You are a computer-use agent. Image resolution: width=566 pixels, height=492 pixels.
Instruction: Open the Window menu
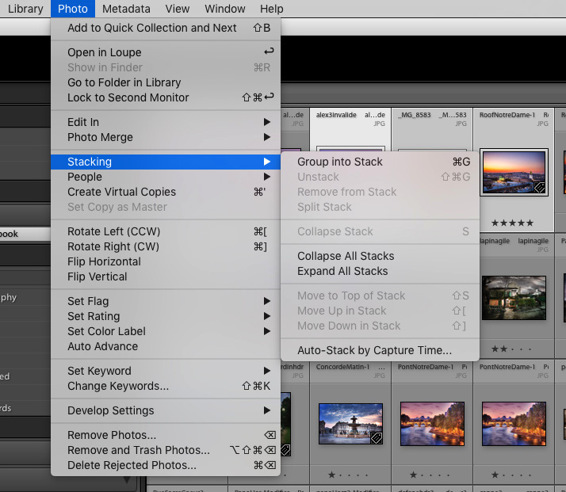225,8
